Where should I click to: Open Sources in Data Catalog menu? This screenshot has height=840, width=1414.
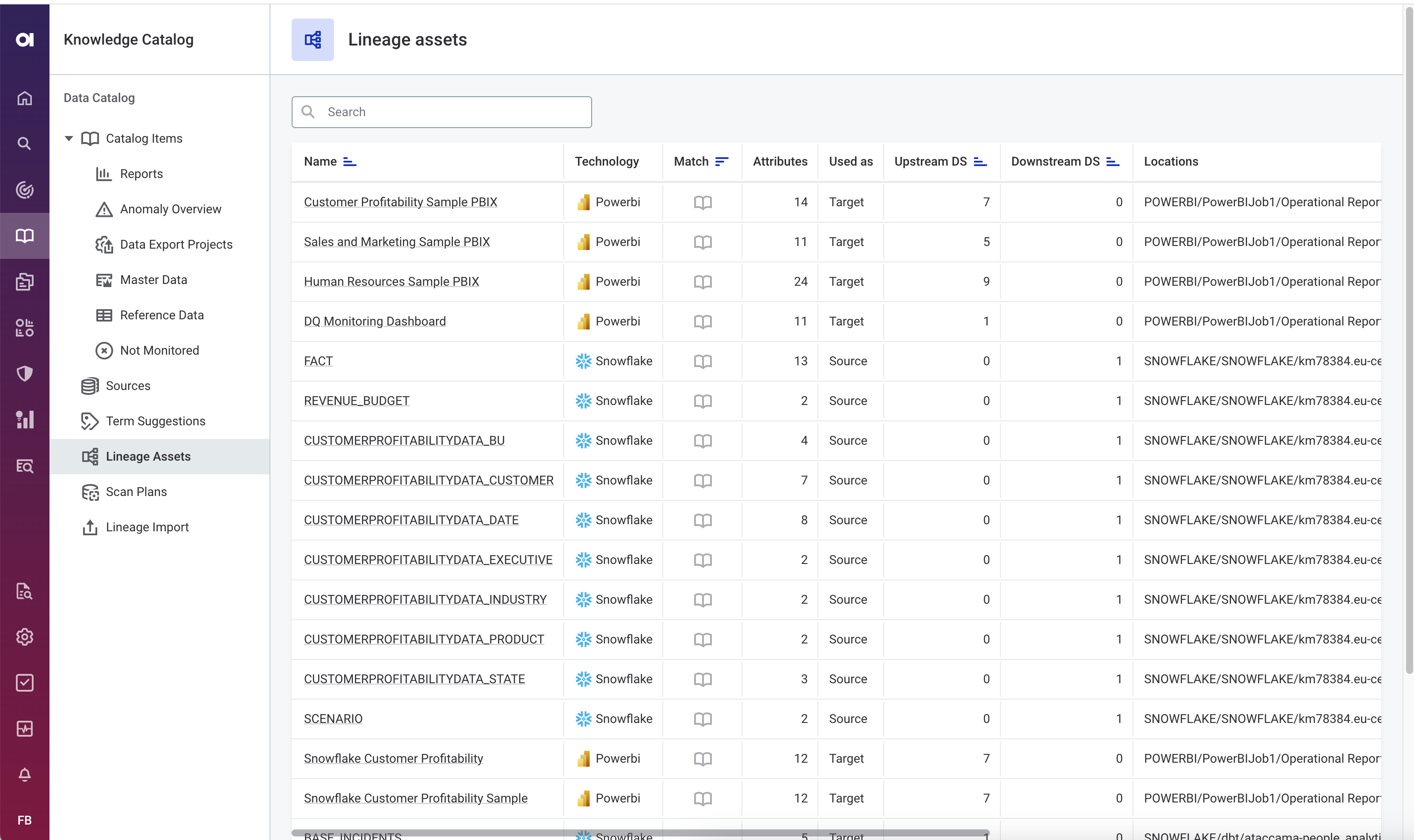[128, 386]
